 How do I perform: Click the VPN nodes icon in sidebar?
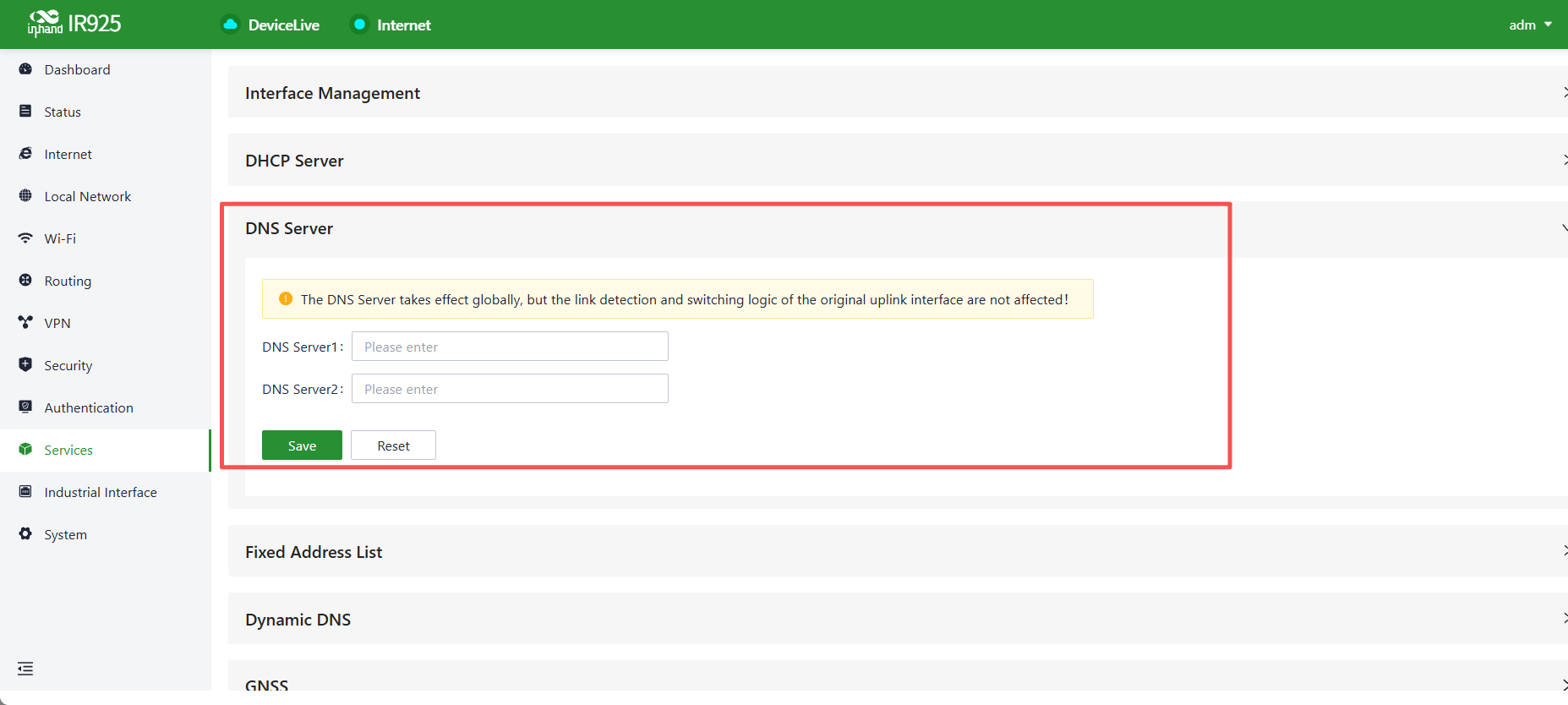pos(25,323)
